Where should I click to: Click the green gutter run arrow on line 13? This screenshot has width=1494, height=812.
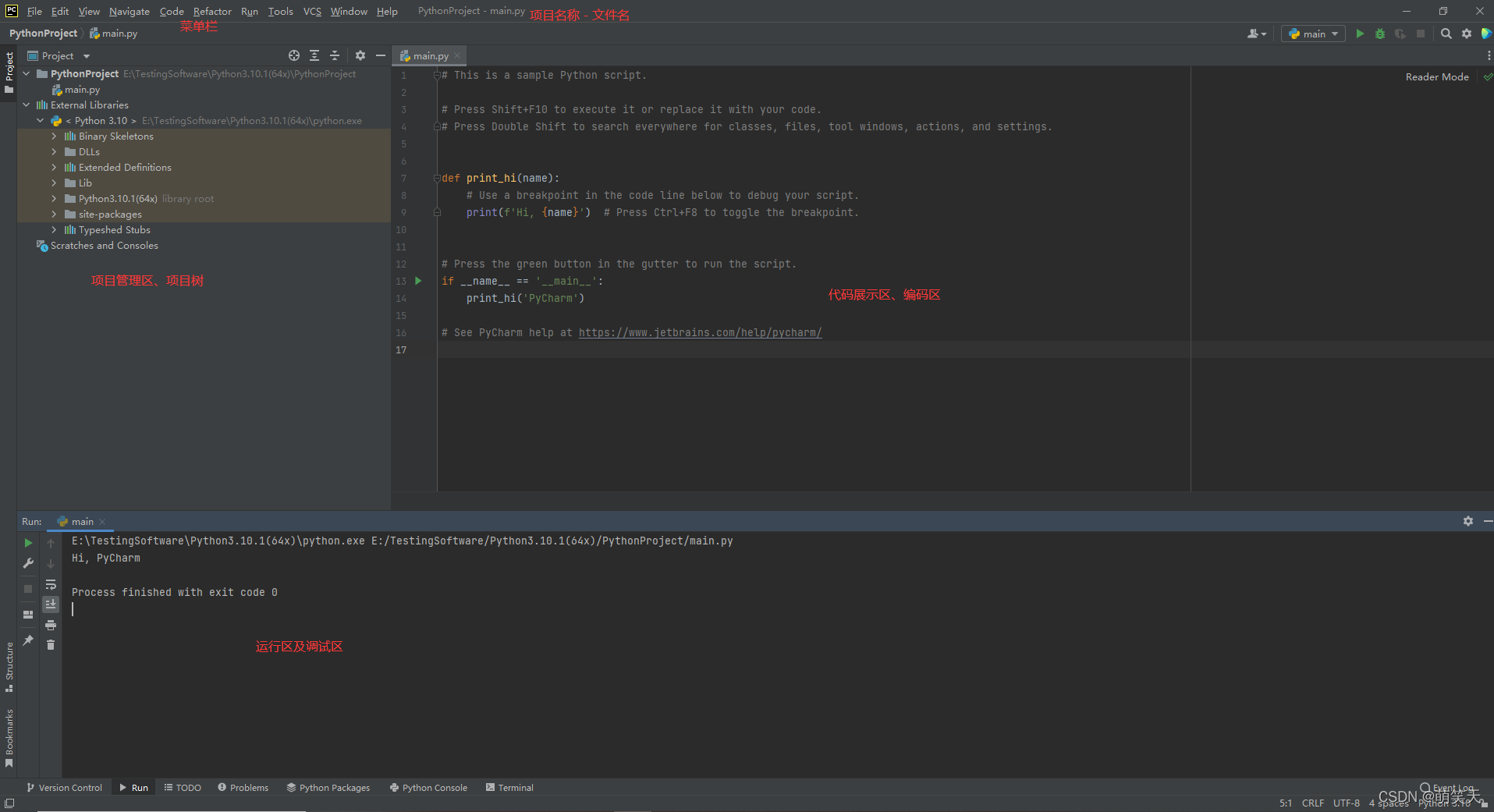[418, 281]
